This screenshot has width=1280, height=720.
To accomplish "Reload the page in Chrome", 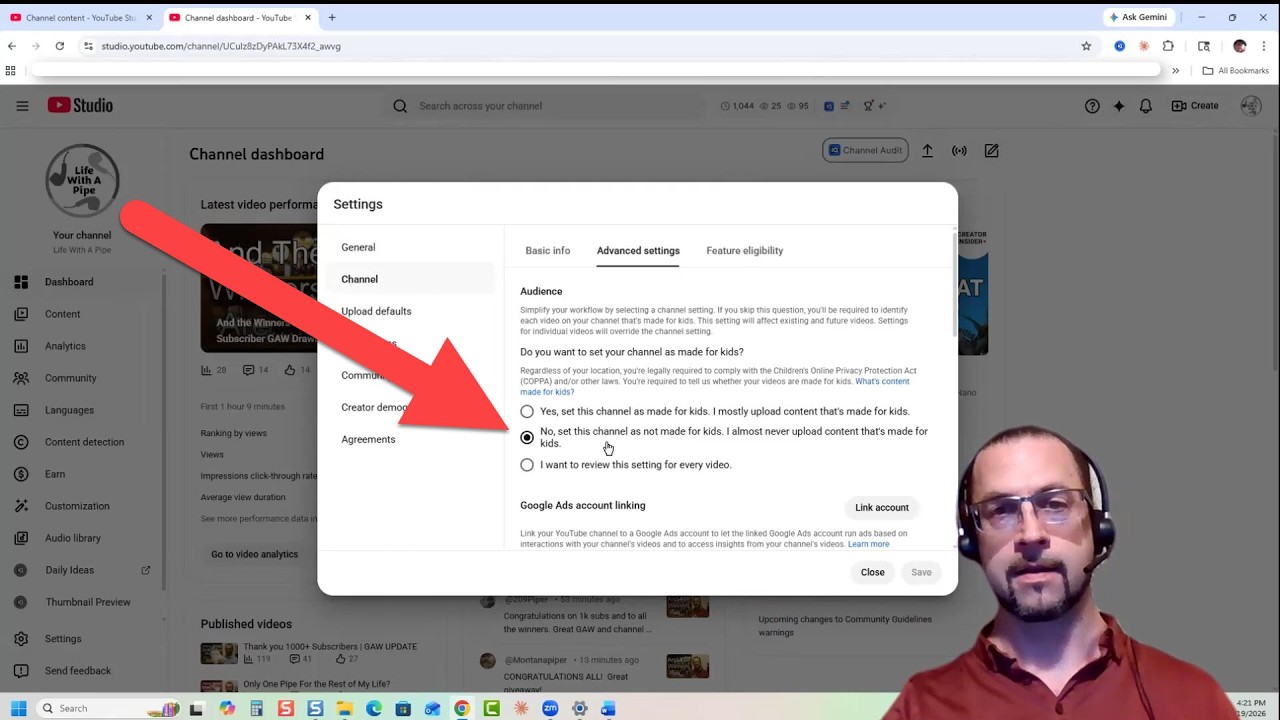I will 60,46.
